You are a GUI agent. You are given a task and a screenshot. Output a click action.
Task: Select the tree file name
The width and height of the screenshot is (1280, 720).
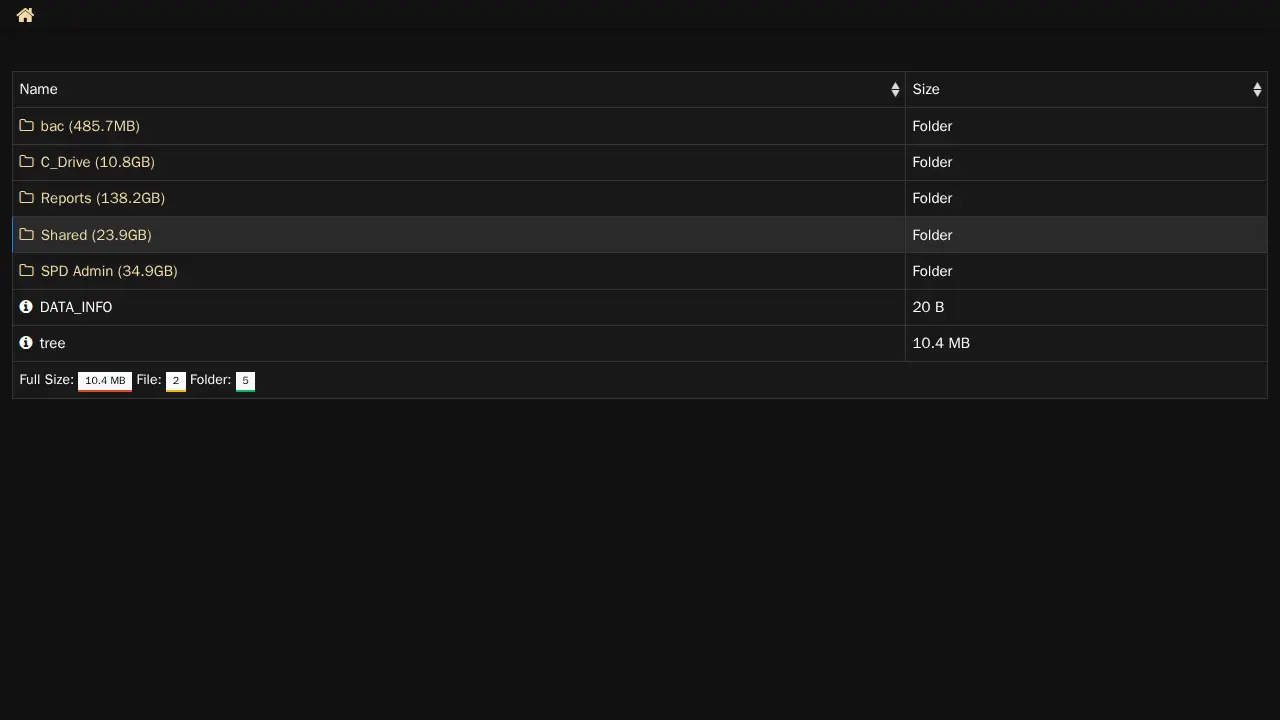pos(53,343)
